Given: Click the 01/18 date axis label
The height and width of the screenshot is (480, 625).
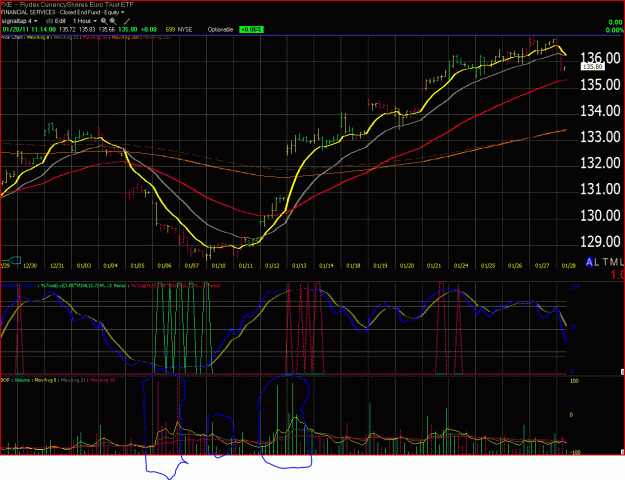Looking at the screenshot, I should point(353,266).
